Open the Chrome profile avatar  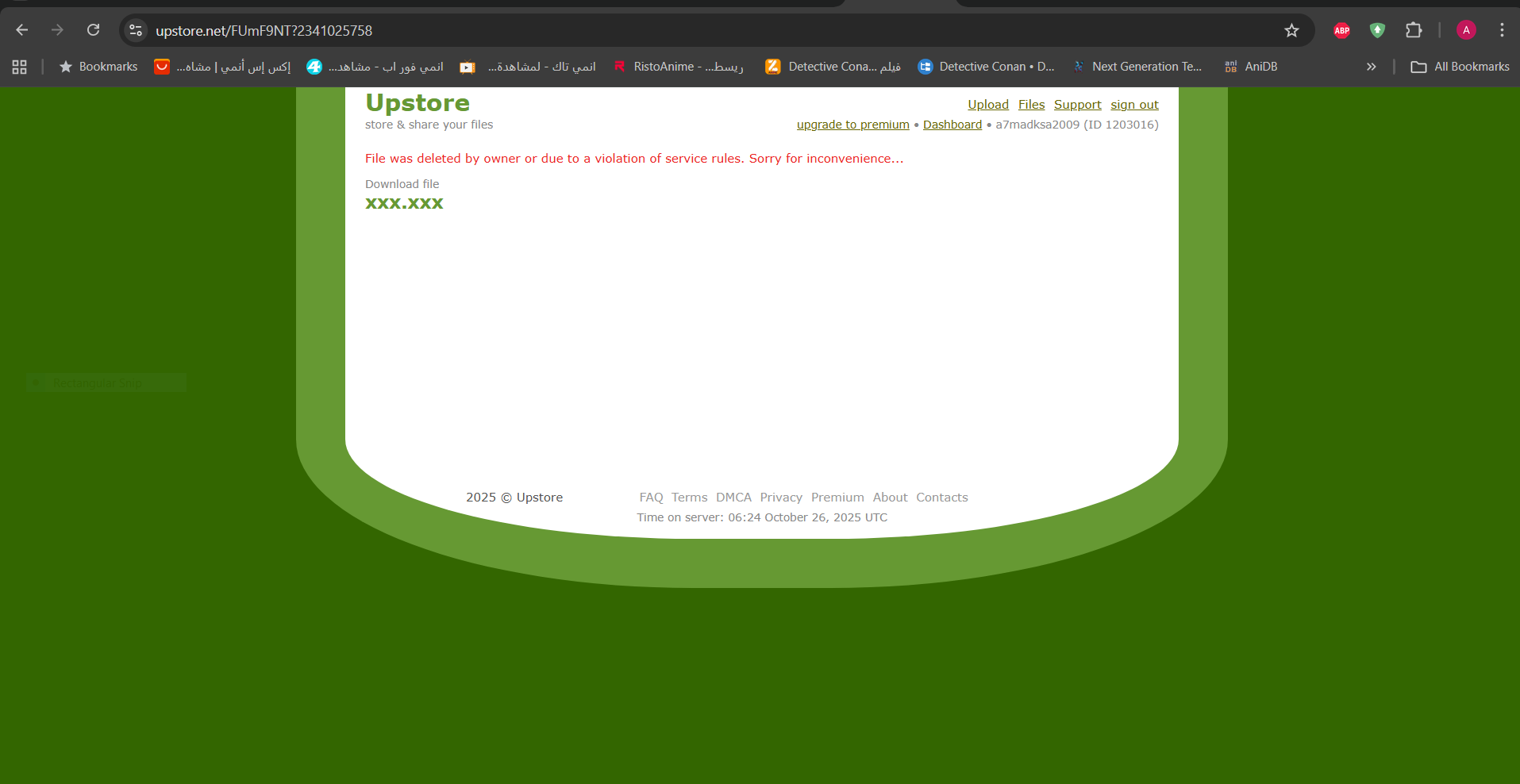(x=1466, y=30)
